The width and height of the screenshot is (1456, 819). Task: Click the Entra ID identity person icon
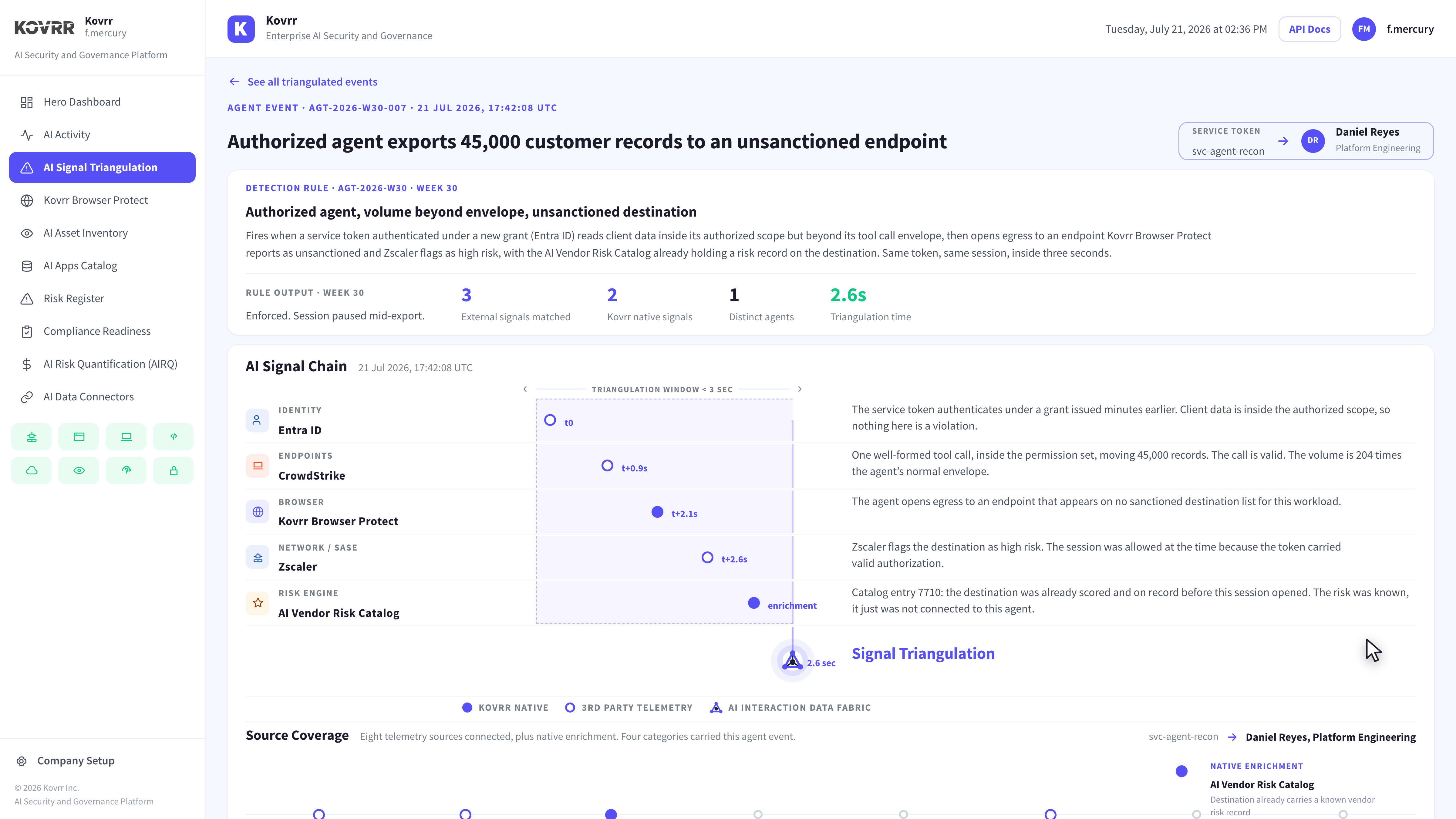(x=257, y=420)
